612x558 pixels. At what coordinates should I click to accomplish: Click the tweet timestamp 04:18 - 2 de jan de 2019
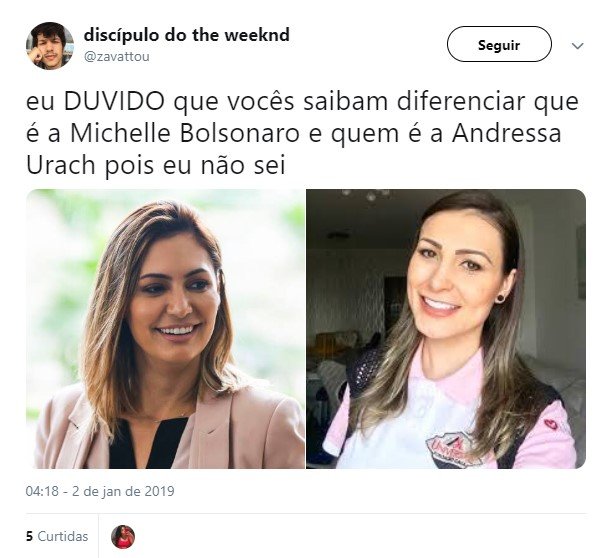100,491
